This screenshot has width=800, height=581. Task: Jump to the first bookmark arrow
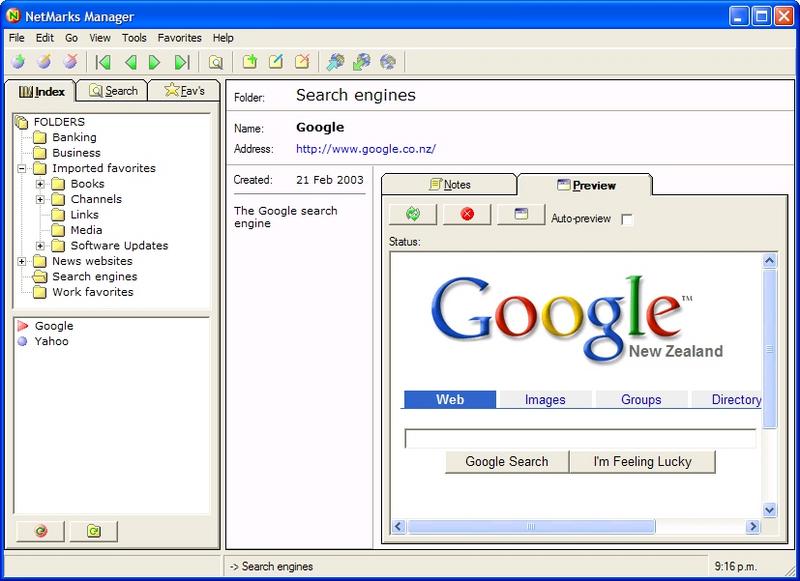pyautogui.click(x=103, y=62)
